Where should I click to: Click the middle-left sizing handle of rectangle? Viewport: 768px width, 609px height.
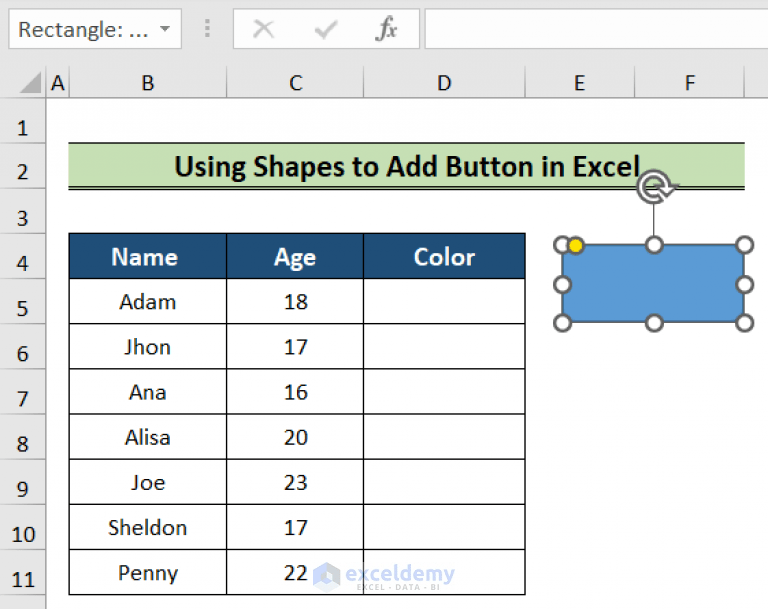tap(562, 284)
